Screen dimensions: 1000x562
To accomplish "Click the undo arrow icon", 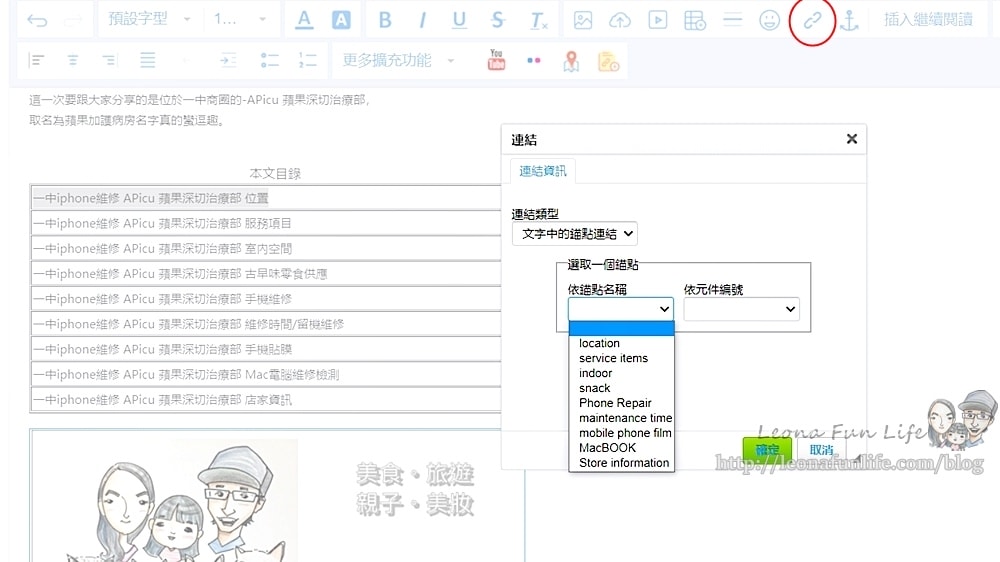I will tap(37, 21).
